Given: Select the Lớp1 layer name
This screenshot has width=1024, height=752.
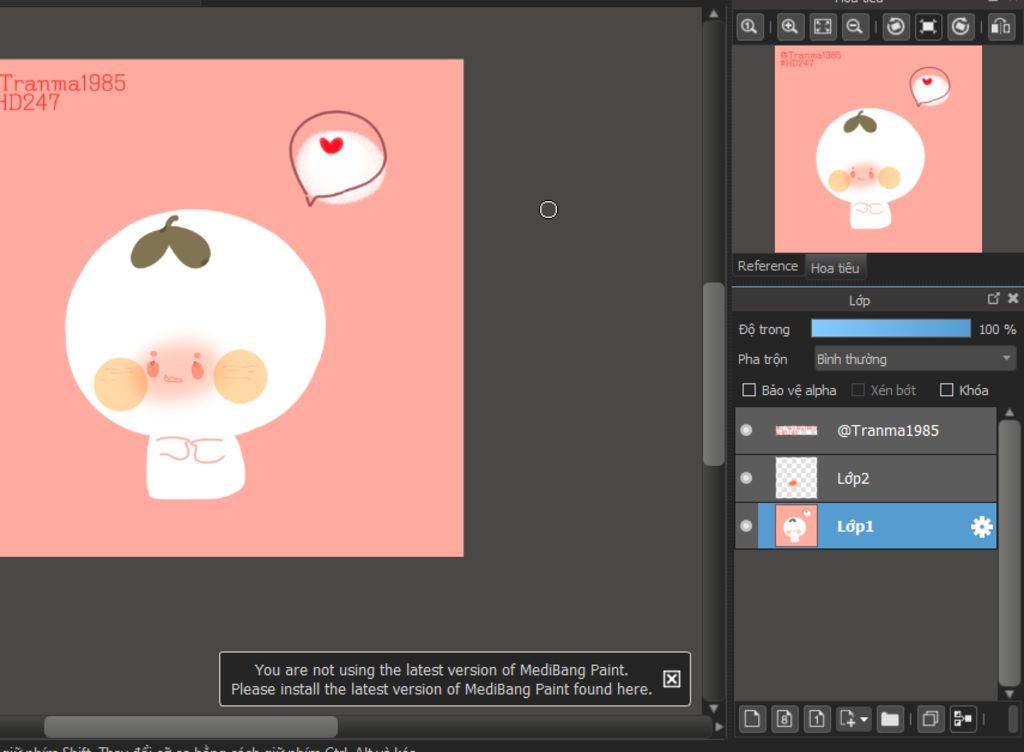Looking at the screenshot, I should pos(856,526).
